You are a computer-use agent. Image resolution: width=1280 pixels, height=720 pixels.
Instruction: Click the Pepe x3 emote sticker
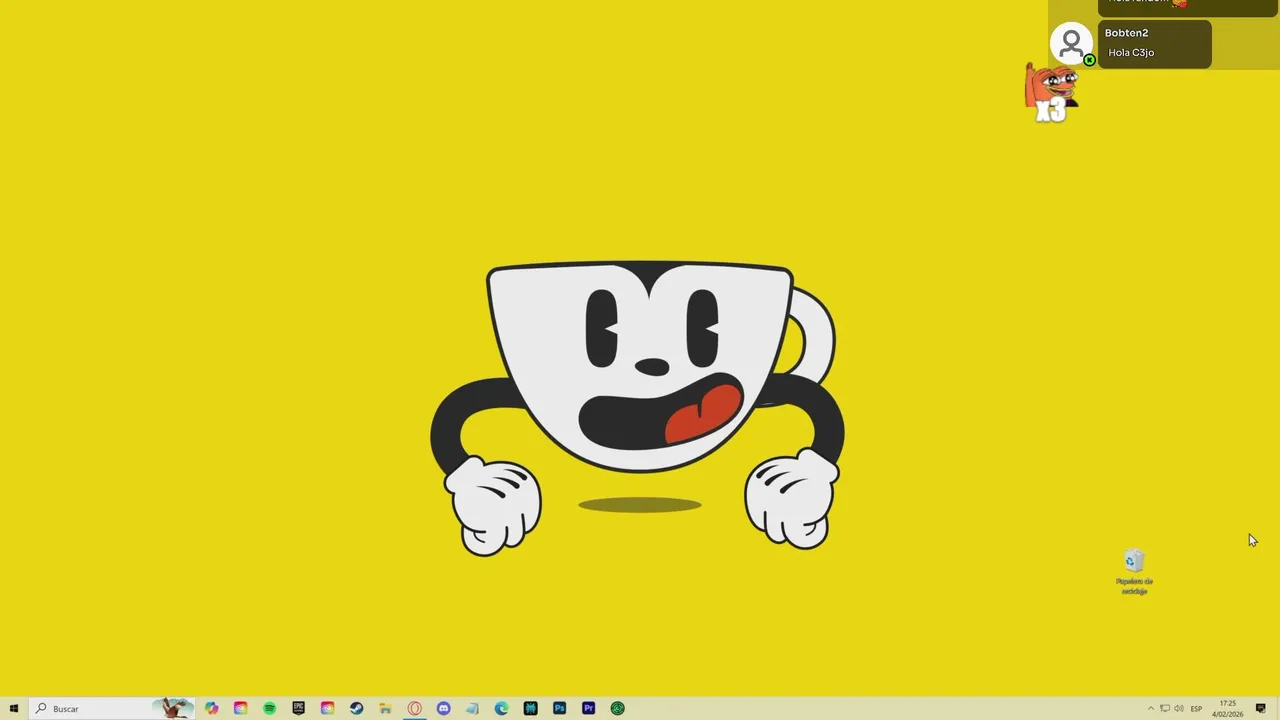[1051, 92]
